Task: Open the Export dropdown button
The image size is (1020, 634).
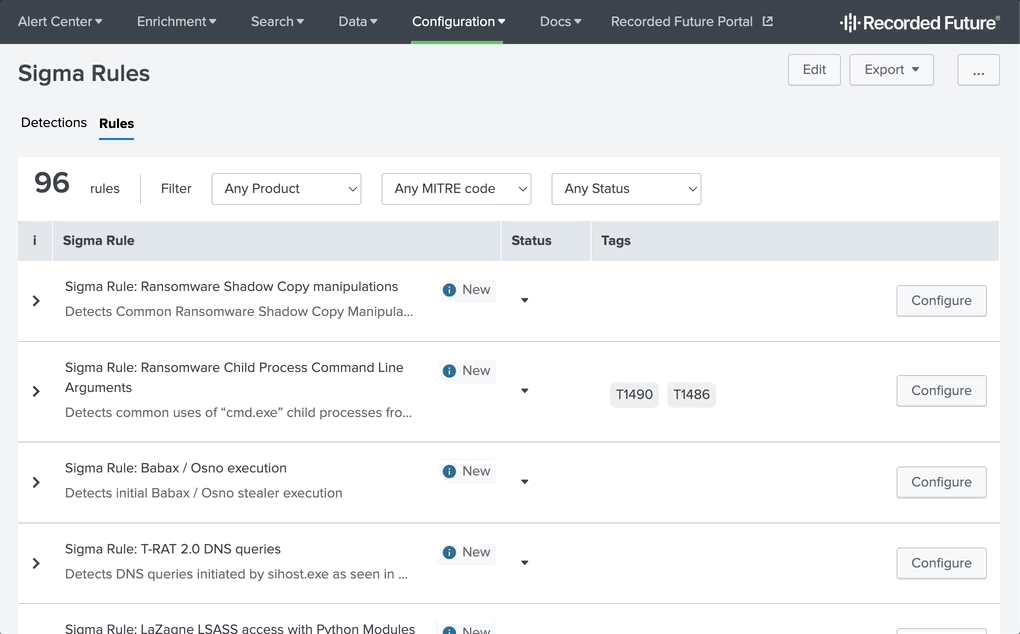Action: (x=891, y=70)
